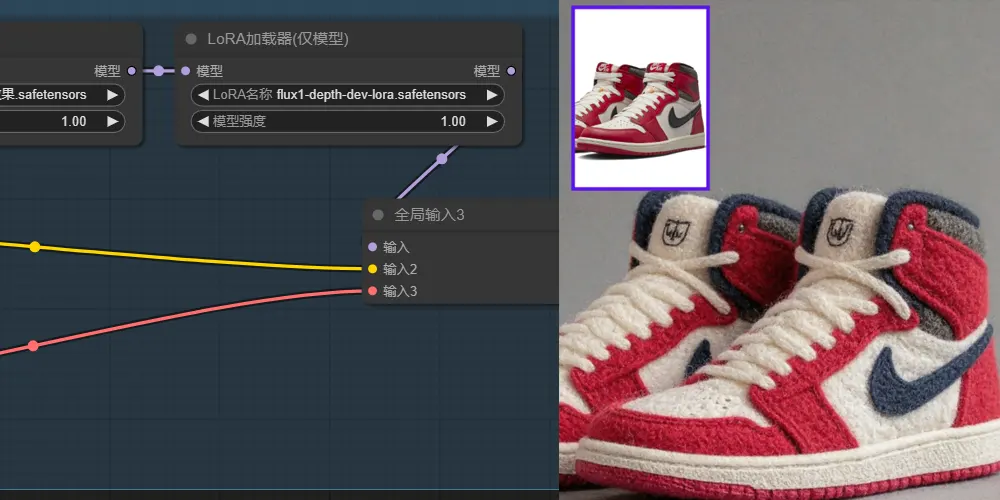Click midpoint dot on purple 模型 link between nodes

coord(158,71)
